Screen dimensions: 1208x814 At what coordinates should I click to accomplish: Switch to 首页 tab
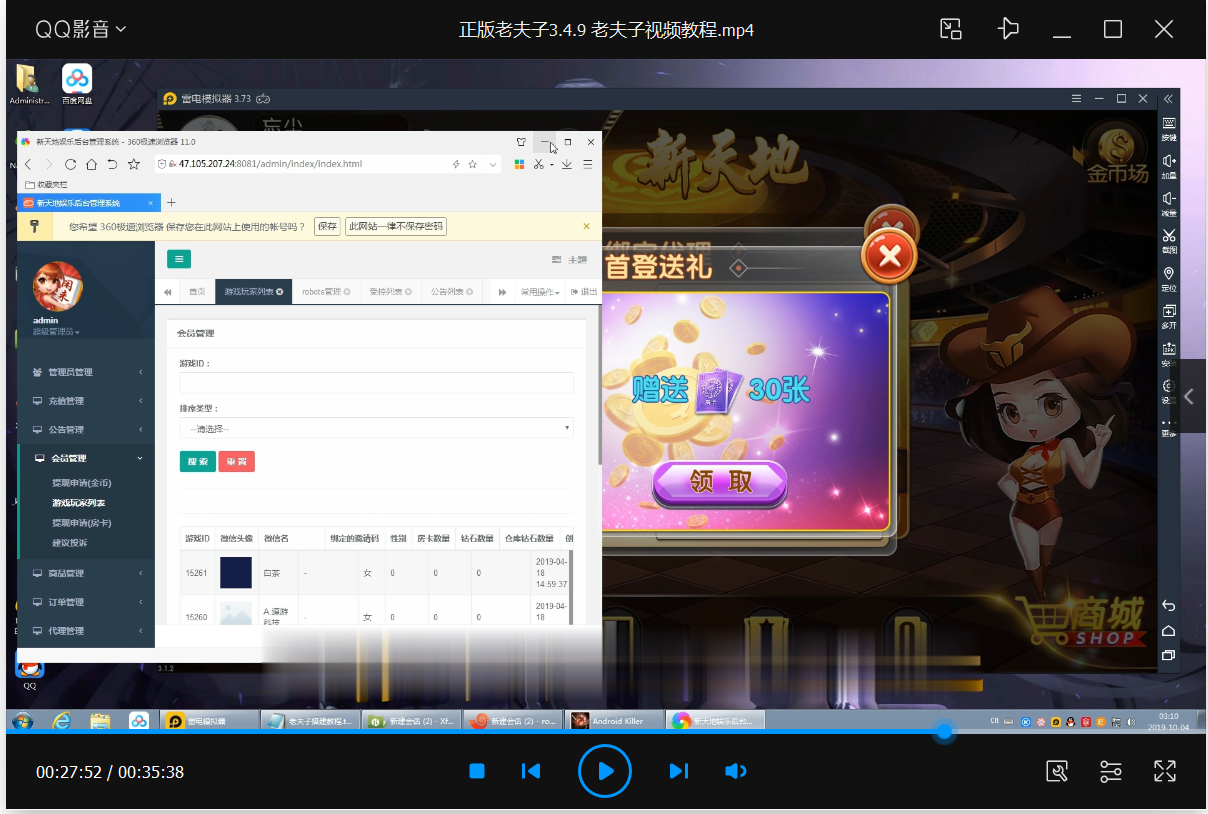(197, 292)
